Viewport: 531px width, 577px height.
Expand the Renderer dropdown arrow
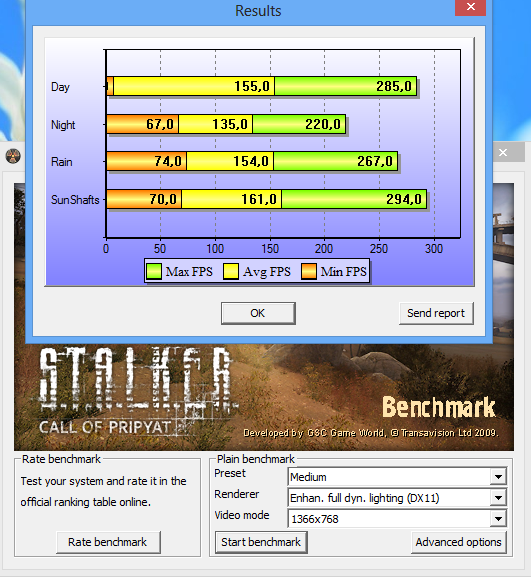498,498
